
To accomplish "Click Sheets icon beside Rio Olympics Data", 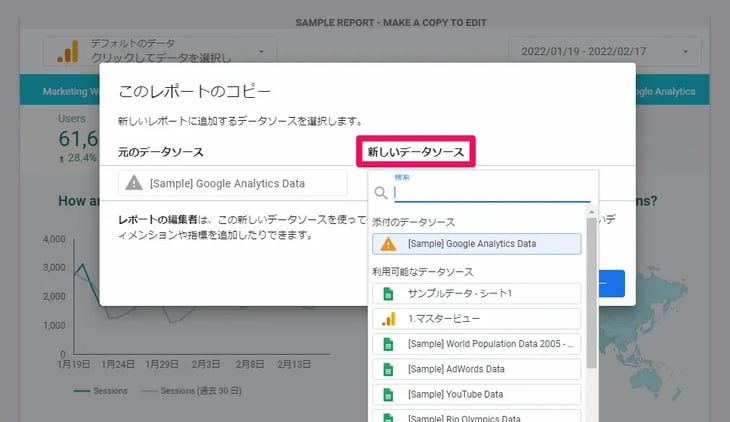I will [389, 416].
